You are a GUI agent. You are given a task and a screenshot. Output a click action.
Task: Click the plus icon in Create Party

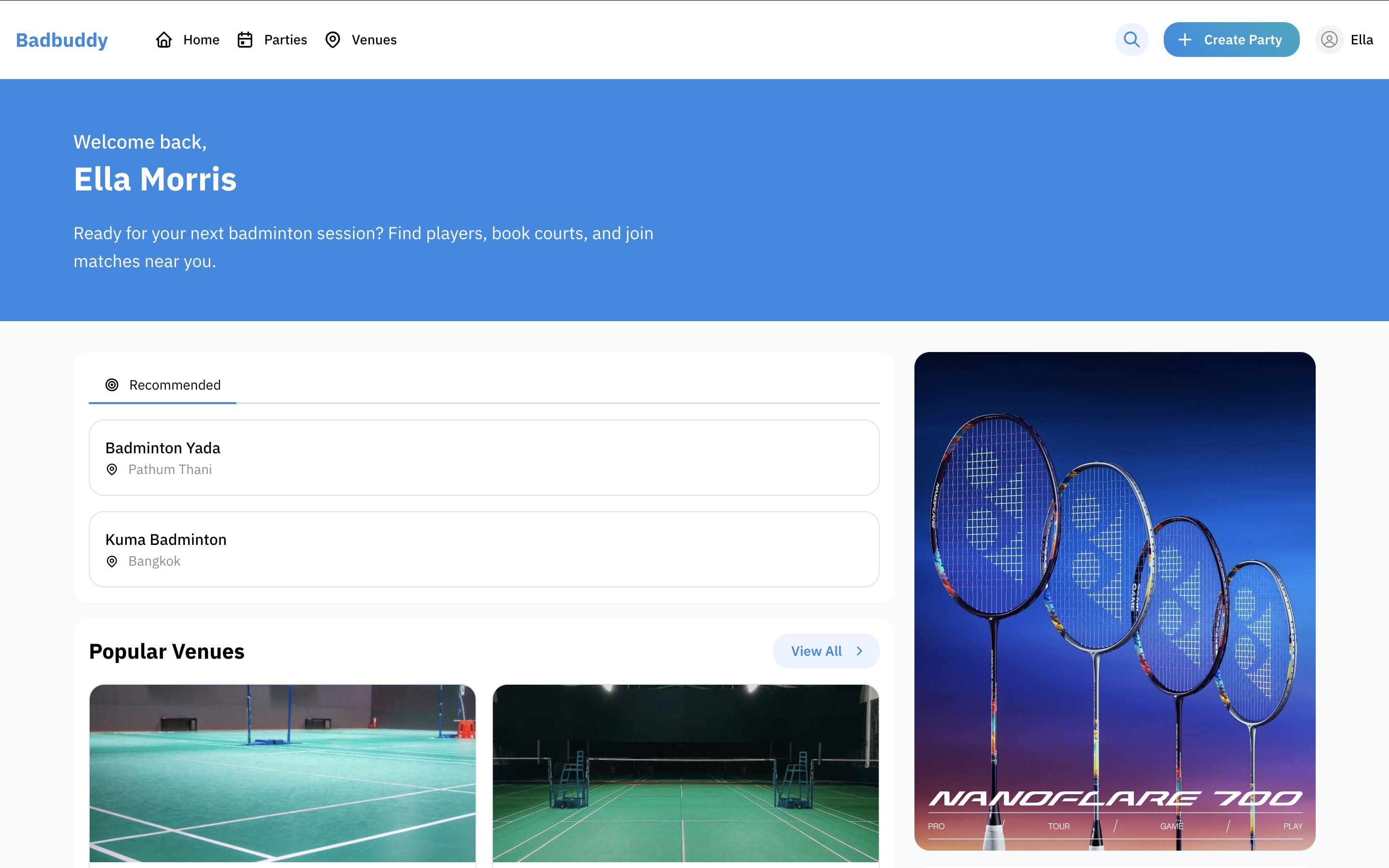tap(1185, 40)
